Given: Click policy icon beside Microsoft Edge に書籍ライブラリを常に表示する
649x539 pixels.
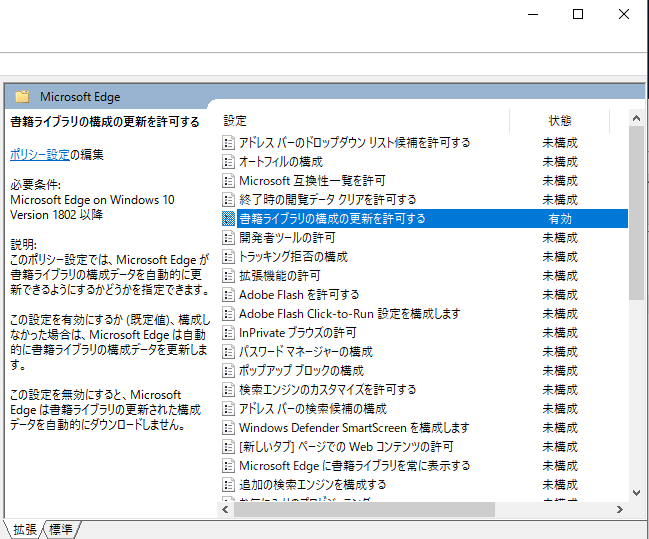Looking at the screenshot, I should coord(228,466).
